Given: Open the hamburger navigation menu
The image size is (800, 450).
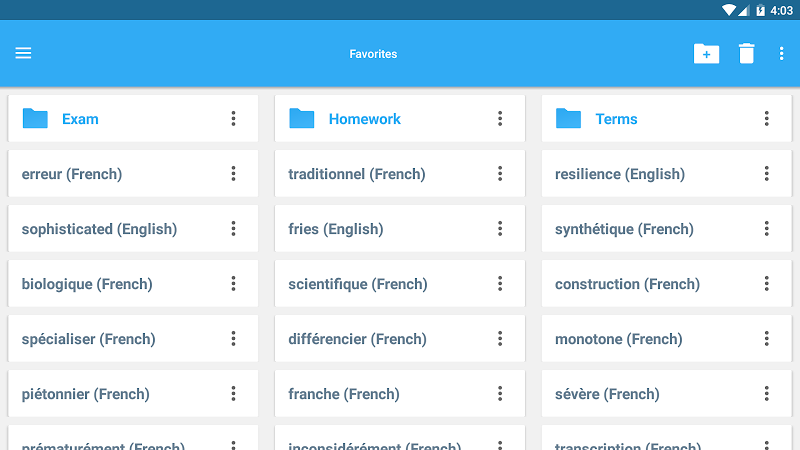Looking at the screenshot, I should 23,53.
